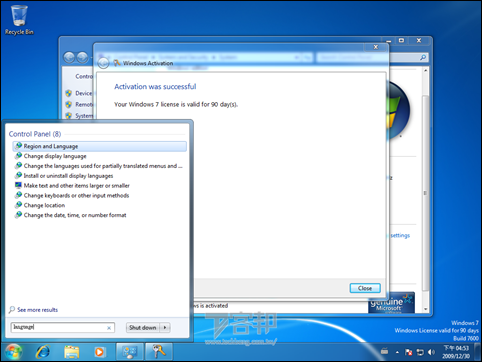Click monitor icon beside Make text larger
The height and width of the screenshot is (362, 482).
tap(18, 185)
